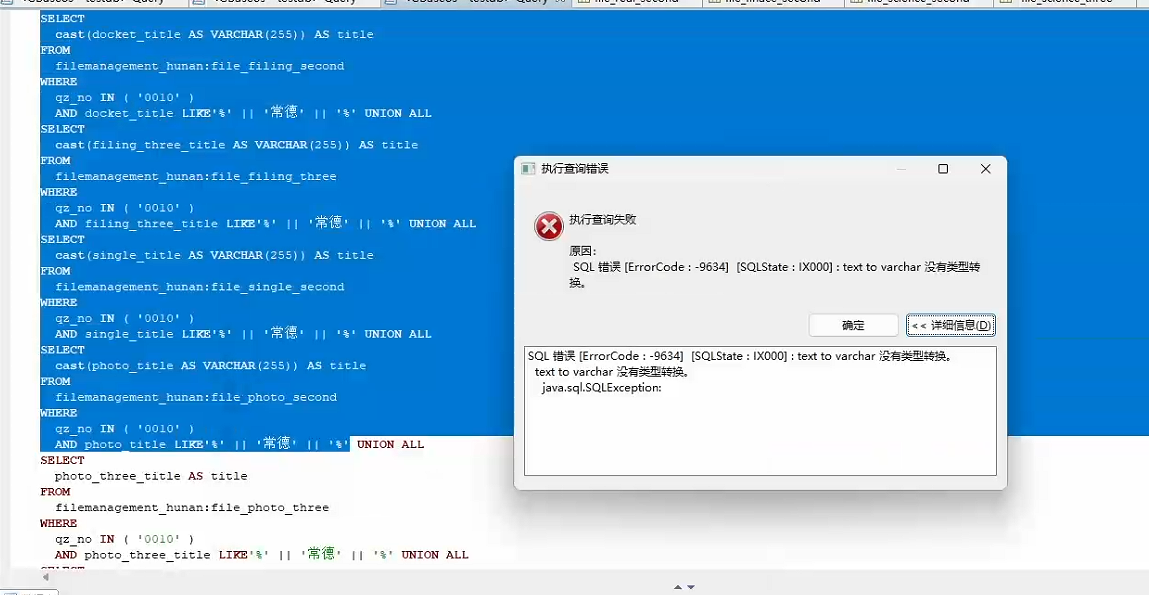Screen dimensions: 1149x595
Task: Click the java.sql.SQLException: line in details
Action: pyautogui.click(x=602, y=388)
